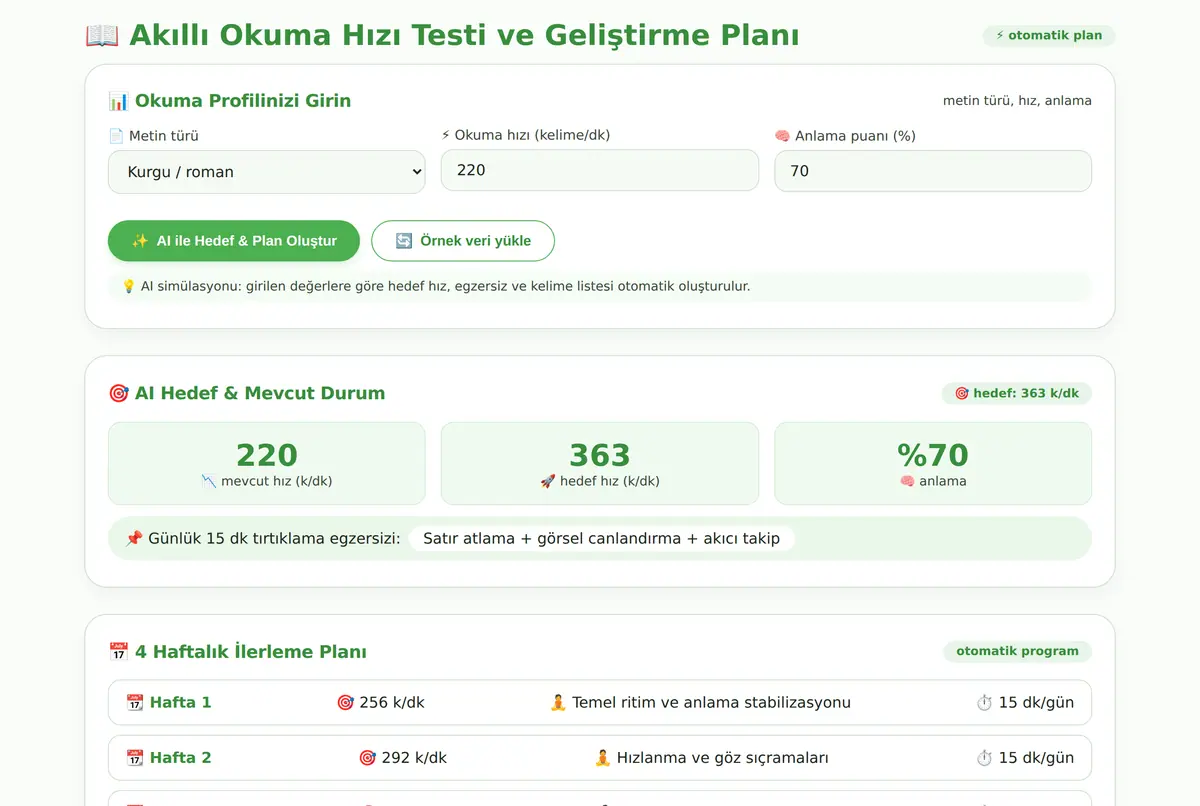Click the Günlük 15 dk tırtıklama egzersizi label
Viewport: 1200px width, 806px height.
coord(274,539)
